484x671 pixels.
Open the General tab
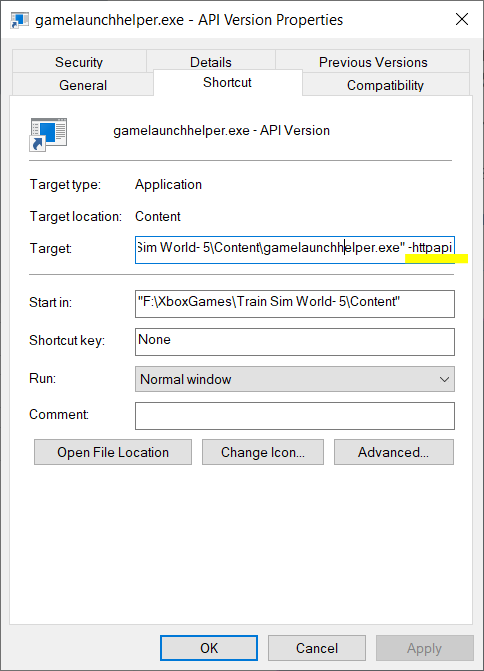tap(83, 85)
